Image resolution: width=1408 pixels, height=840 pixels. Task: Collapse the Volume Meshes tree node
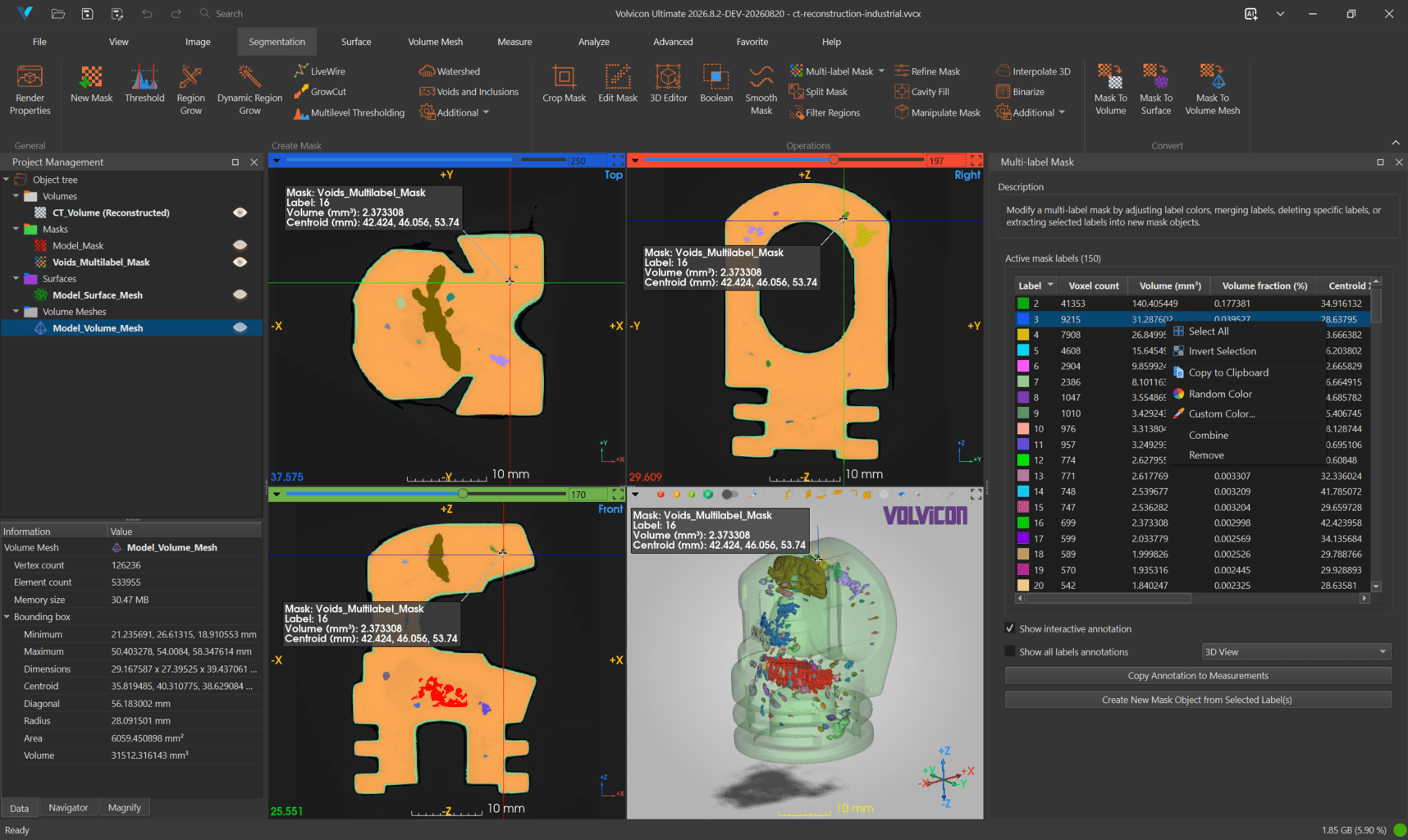(x=16, y=312)
